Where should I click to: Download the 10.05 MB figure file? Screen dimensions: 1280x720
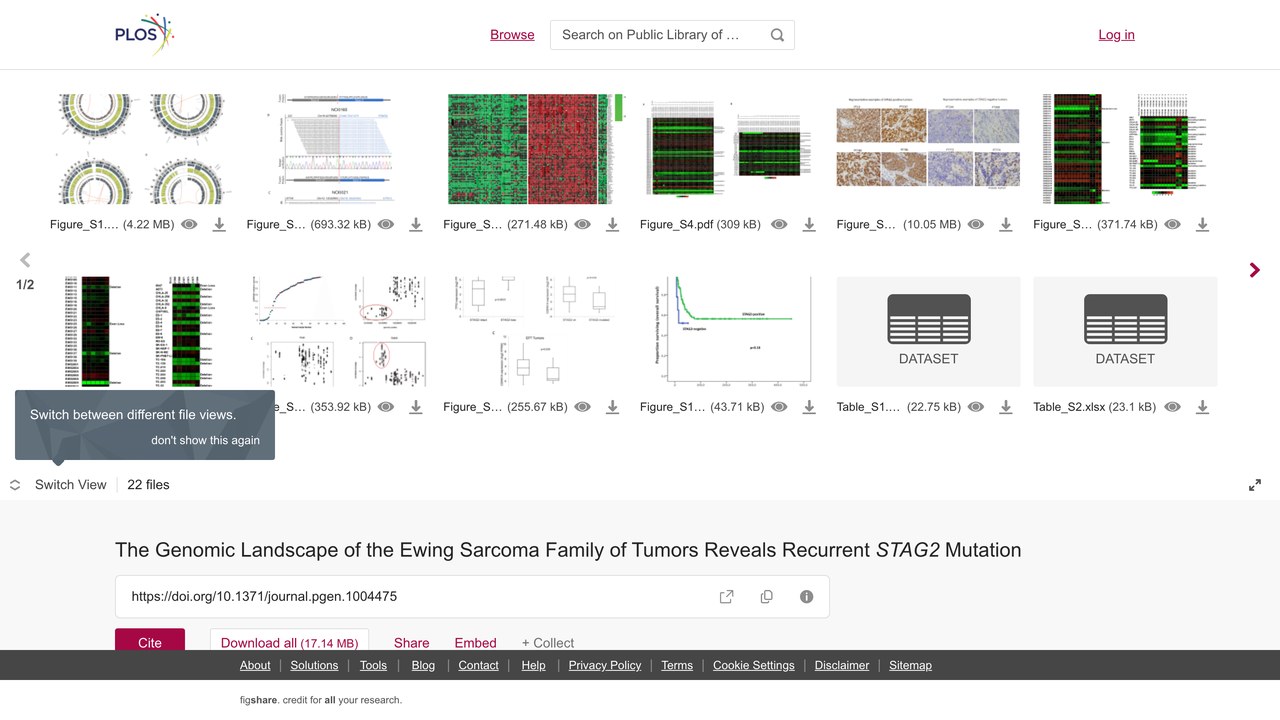[1006, 225]
